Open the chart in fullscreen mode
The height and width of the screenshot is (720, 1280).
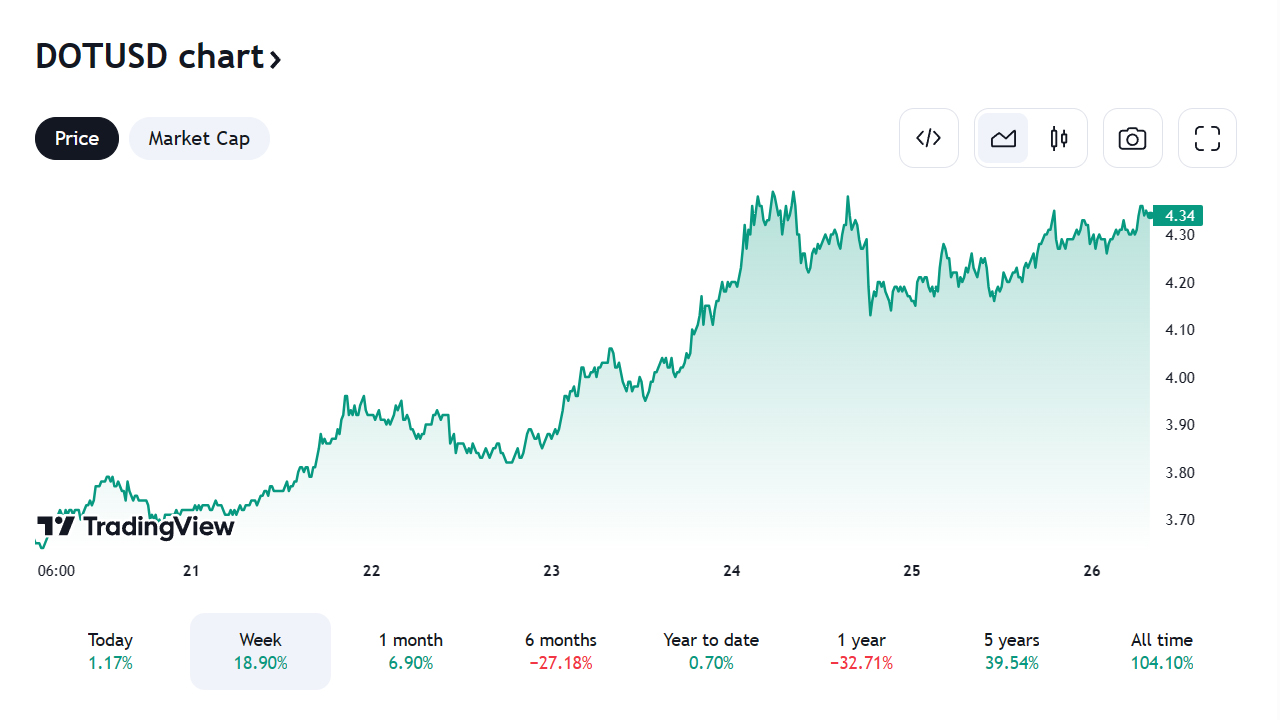click(x=1207, y=138)
